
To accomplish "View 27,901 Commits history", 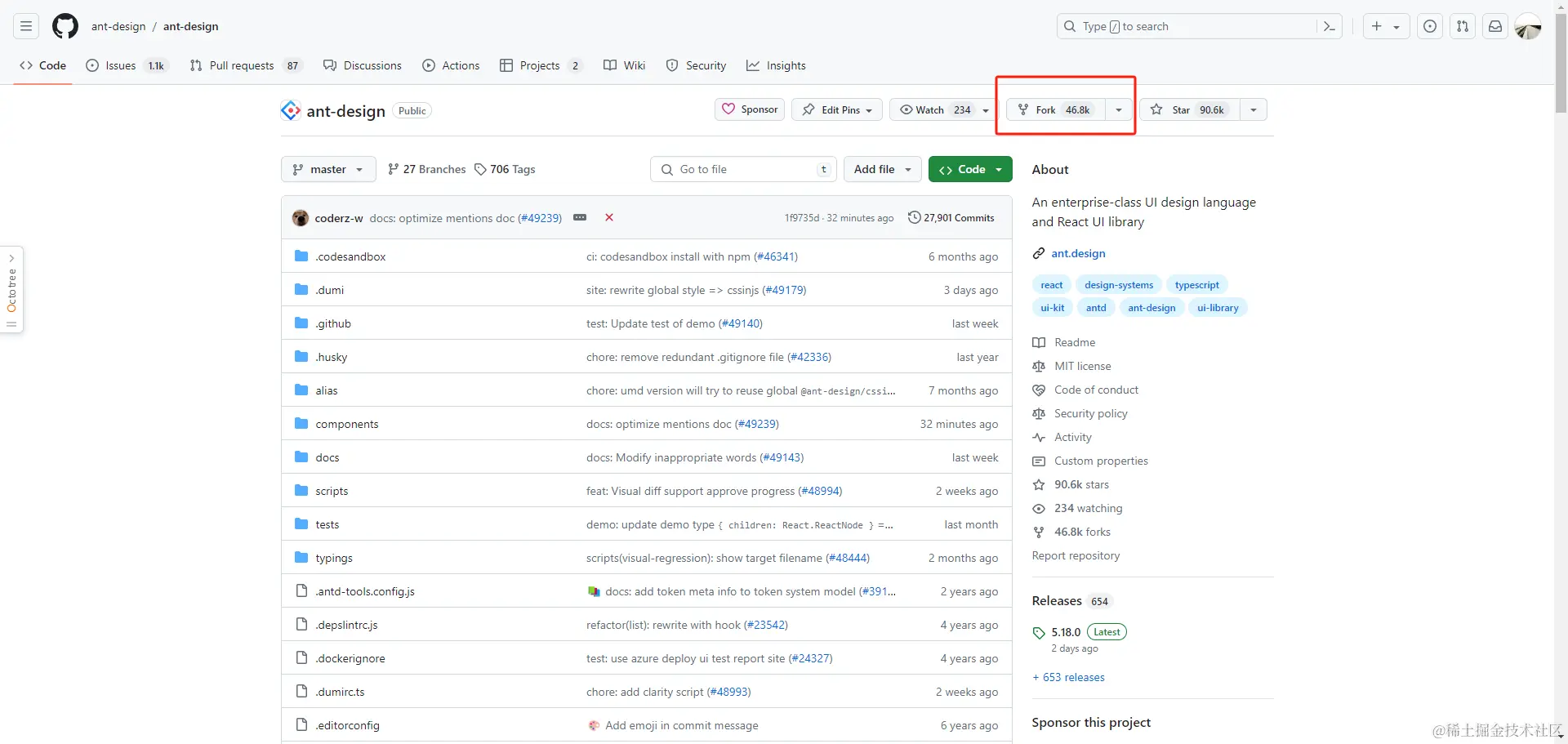I will 951,218.
